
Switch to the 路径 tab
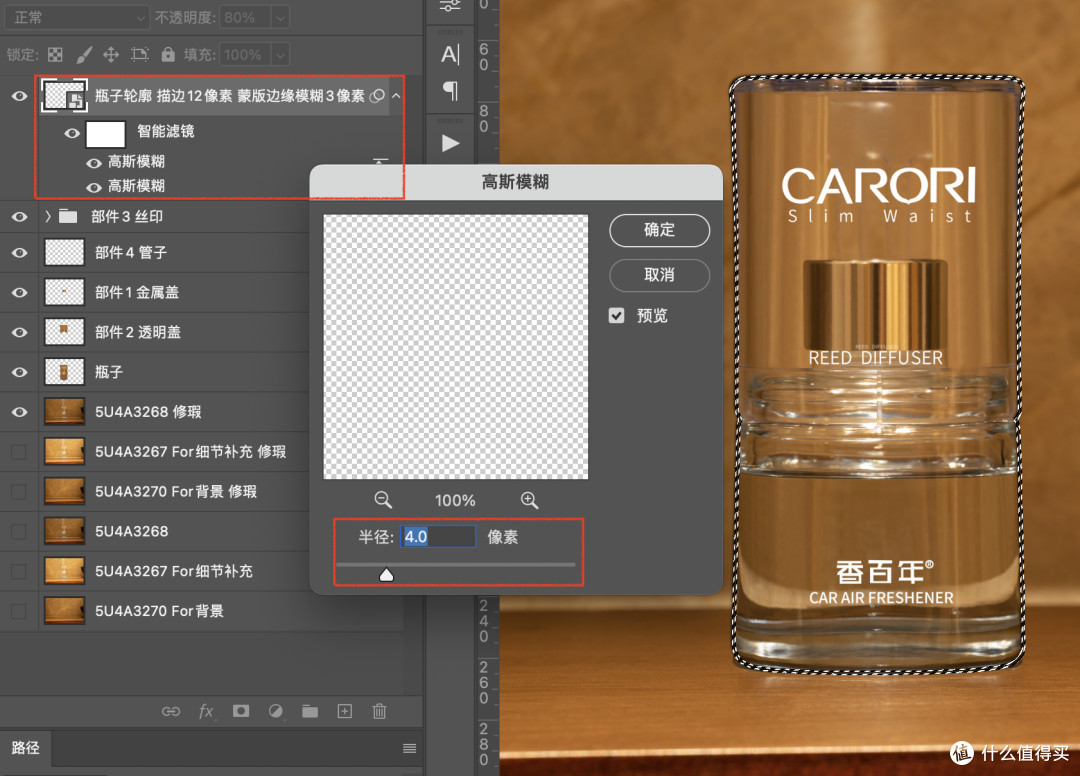click(25, 748)
